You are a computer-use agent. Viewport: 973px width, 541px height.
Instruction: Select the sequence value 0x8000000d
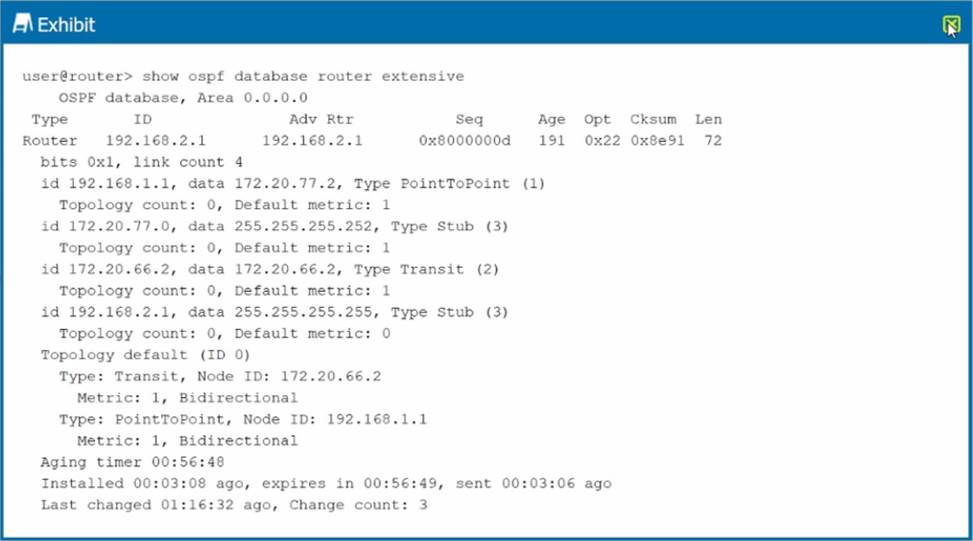click(x=465, y=141)
